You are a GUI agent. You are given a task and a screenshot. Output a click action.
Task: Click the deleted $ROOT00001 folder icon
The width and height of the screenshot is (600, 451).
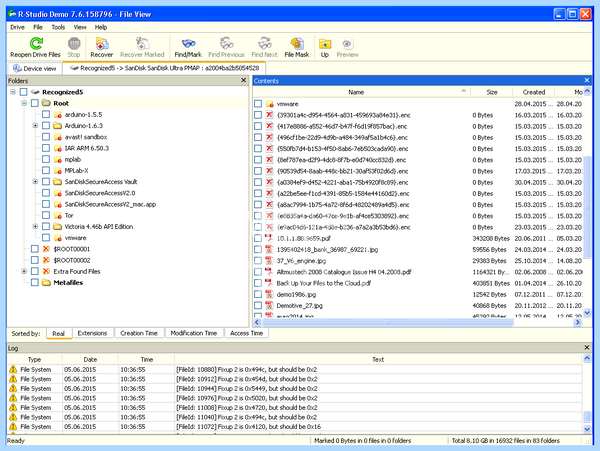[x=46, y=249]
